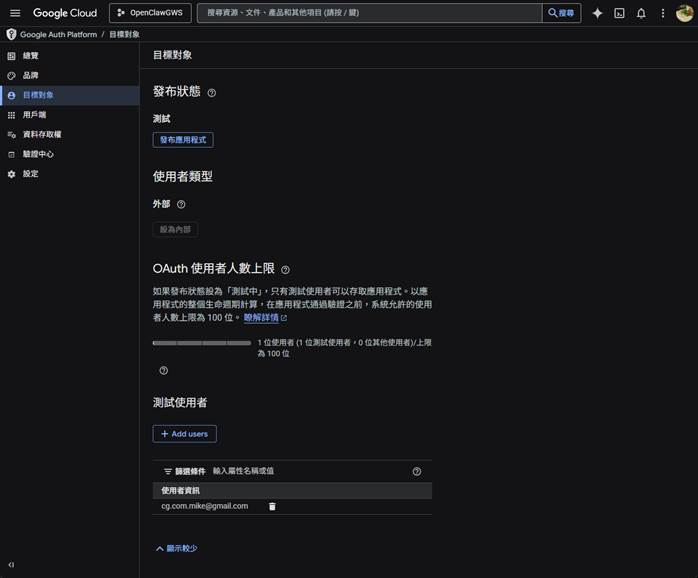Collapse the left sidebar panel
The height and width of the screenshot is (578, 698).
coord(11,565)
